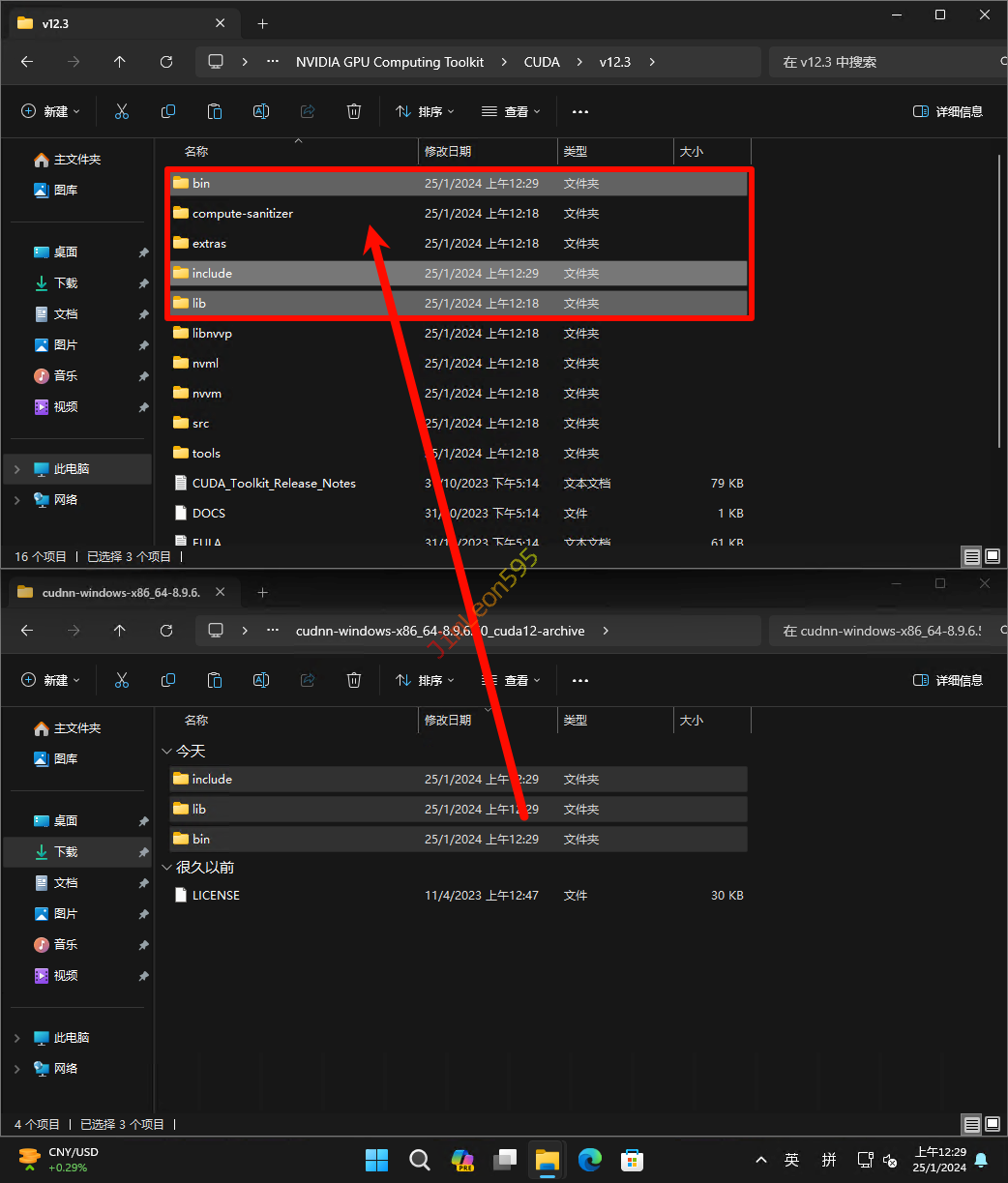Click the CUDA breadcrumb in the address bar
This screenshot has width=1008, height=1183.
(x=542, y=62)
